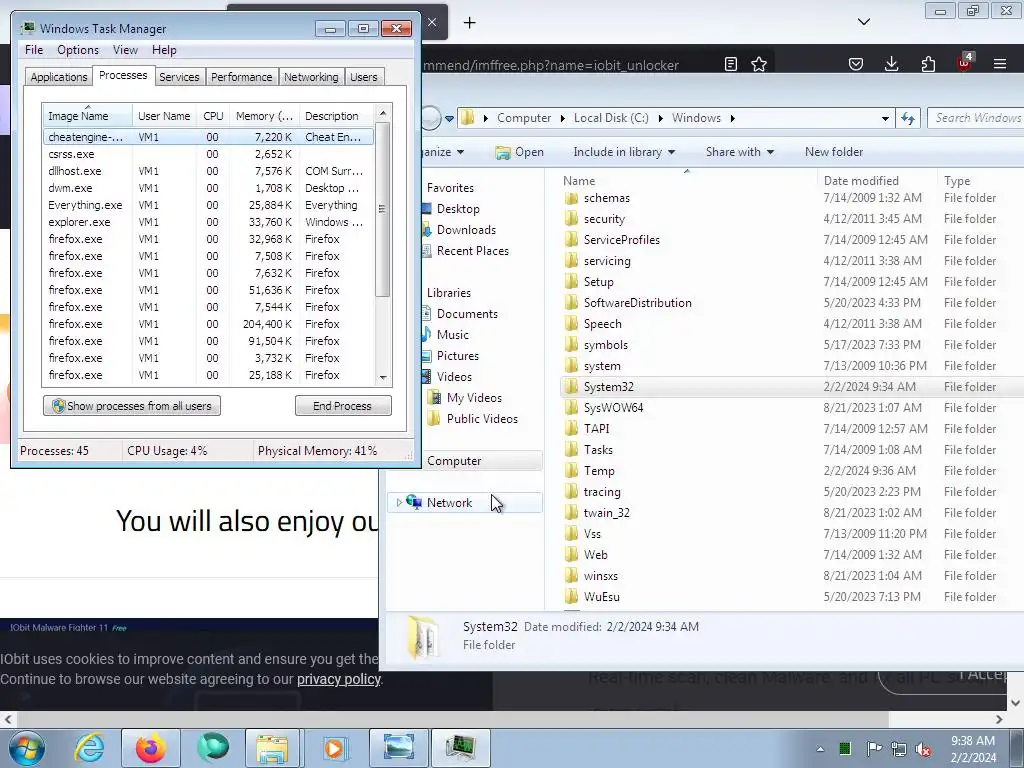
Task: Click the network tray icon
Action: pos(899,749)
